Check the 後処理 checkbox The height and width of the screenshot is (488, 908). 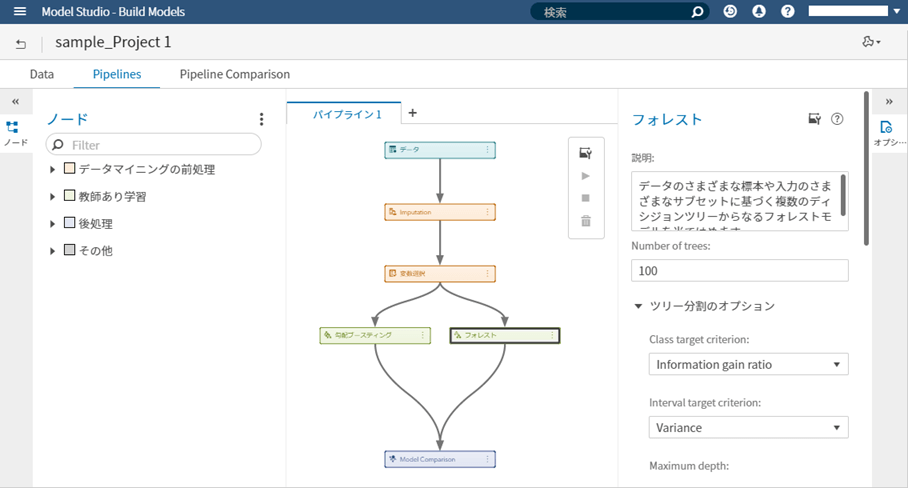tap(70, 223)
